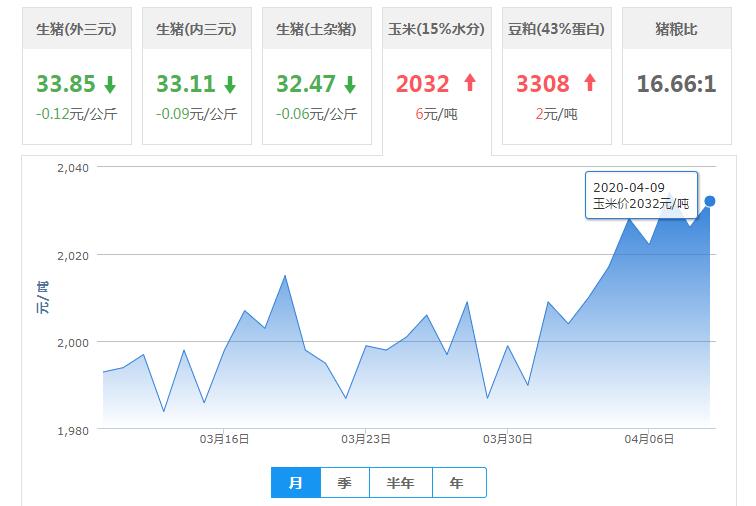Click the red up arrow beside 2032
This screenshot has width=756, height=506.
[470, 83]
